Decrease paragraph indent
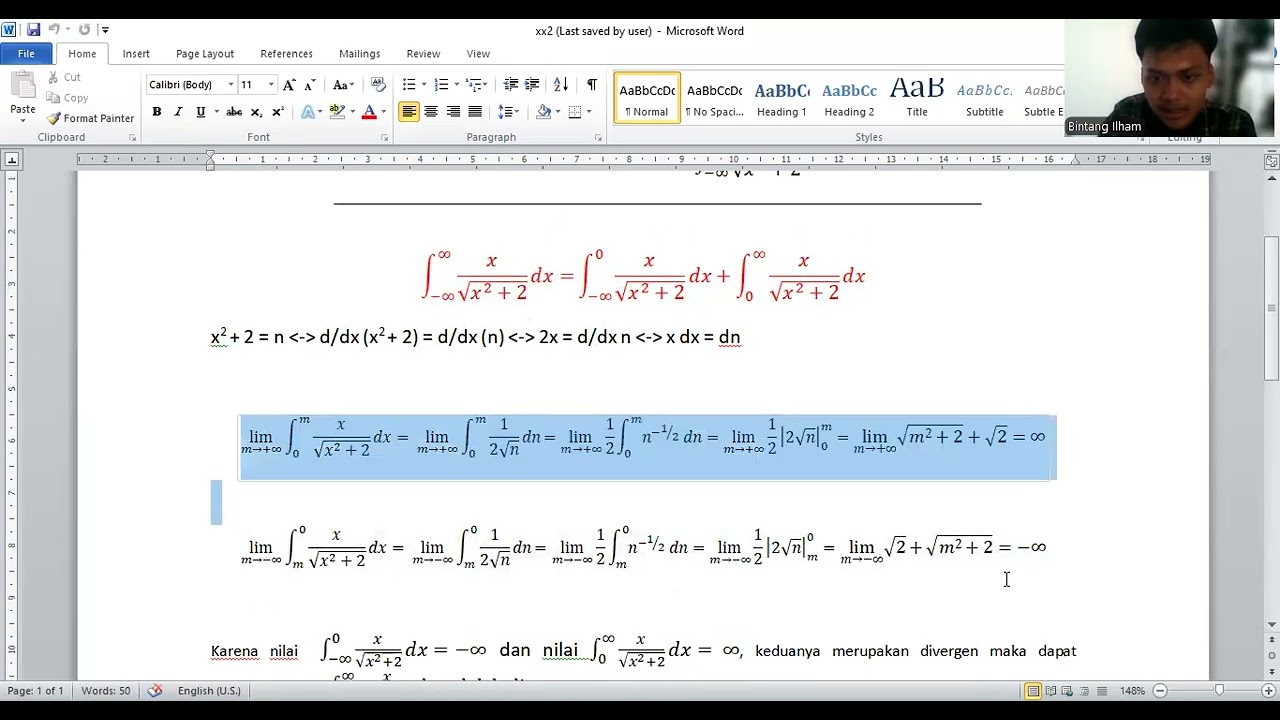The height and width of the screenshot is (720, 1280). click(x=511, y=85)
